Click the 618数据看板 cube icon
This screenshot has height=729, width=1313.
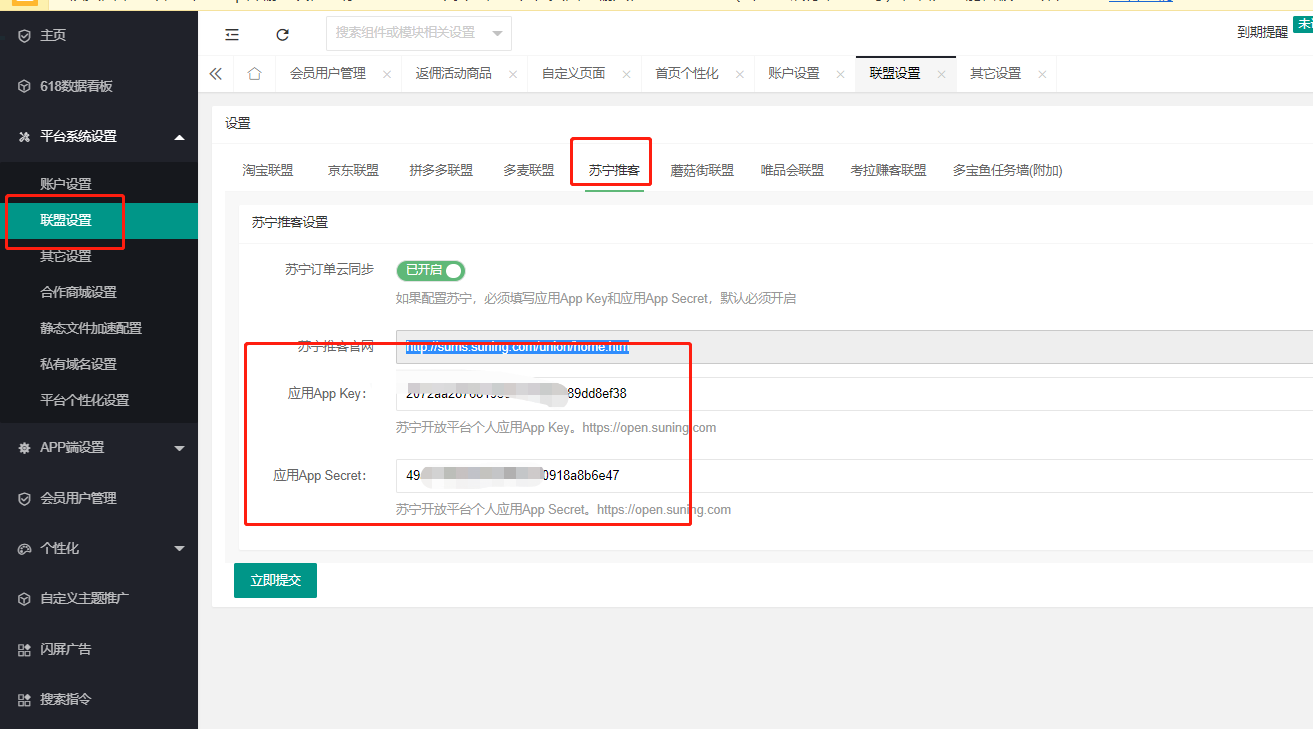point(25,87)
